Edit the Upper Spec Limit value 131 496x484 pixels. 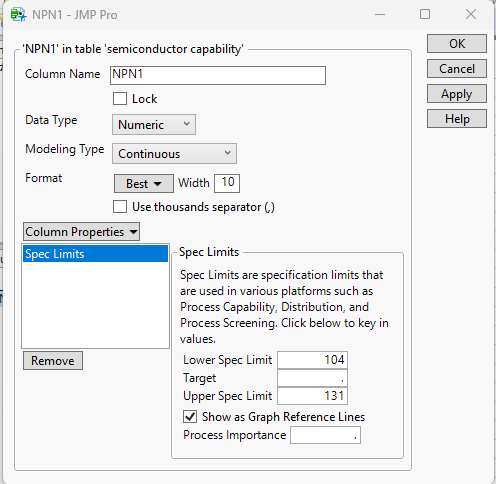coord(312,396)
